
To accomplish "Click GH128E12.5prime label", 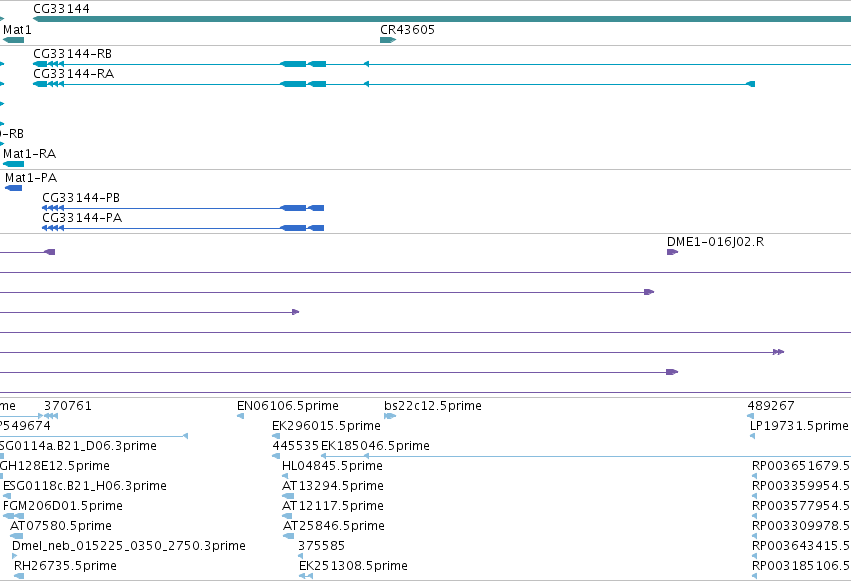I will [54, 466].
